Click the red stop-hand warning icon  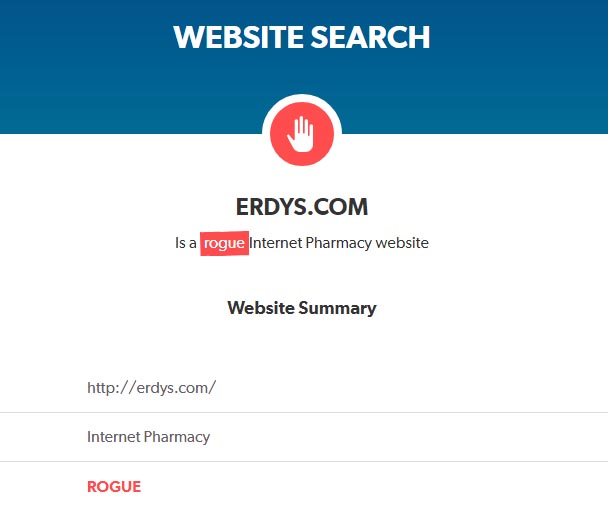[x=302, y=134]
